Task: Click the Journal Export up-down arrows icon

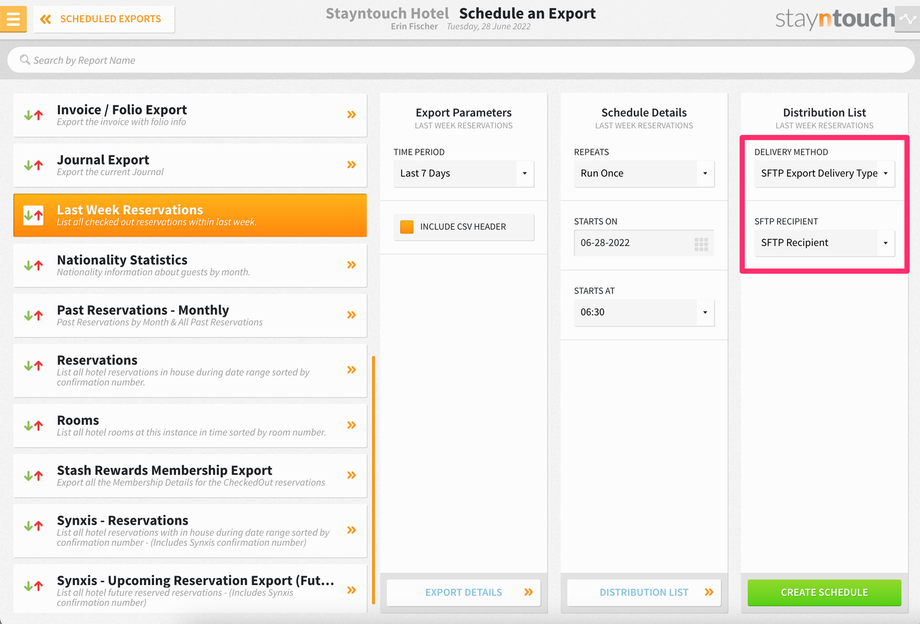Action: 33,165
